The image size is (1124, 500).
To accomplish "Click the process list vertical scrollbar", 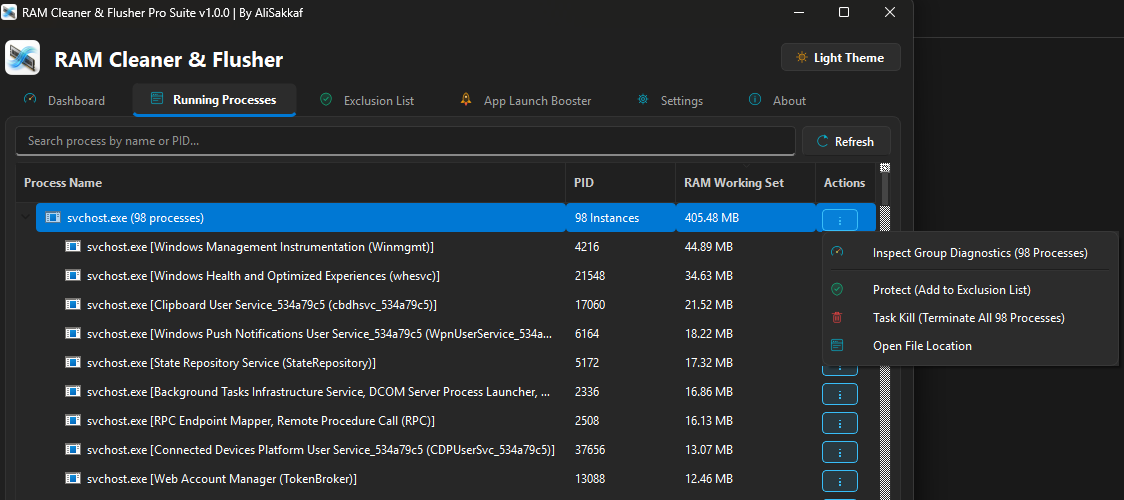I will coord(885,330).
